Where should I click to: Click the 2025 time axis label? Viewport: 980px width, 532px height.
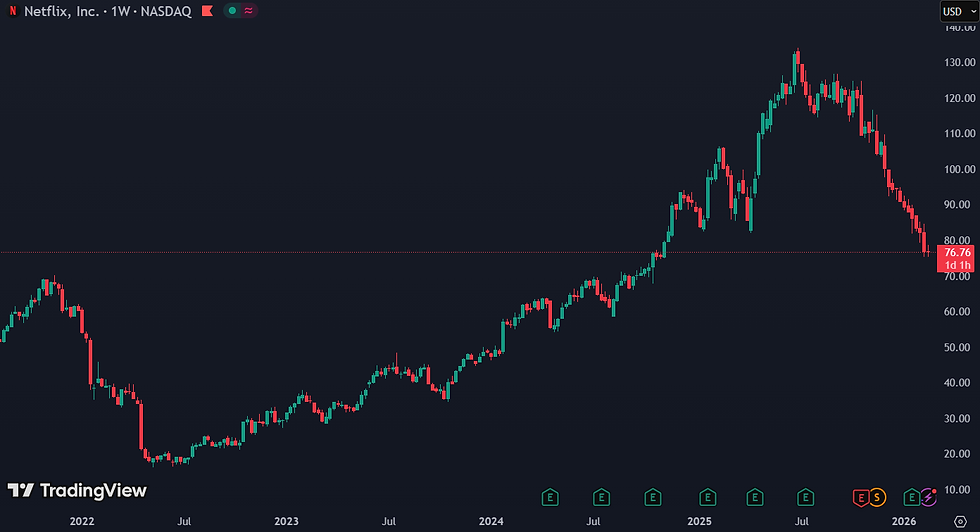[x=699, y=521]
